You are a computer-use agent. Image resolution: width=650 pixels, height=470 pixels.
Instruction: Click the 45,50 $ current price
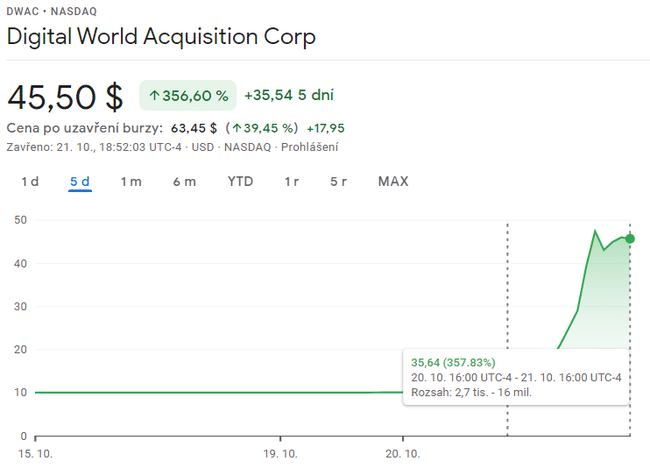[x=65, y=97]
